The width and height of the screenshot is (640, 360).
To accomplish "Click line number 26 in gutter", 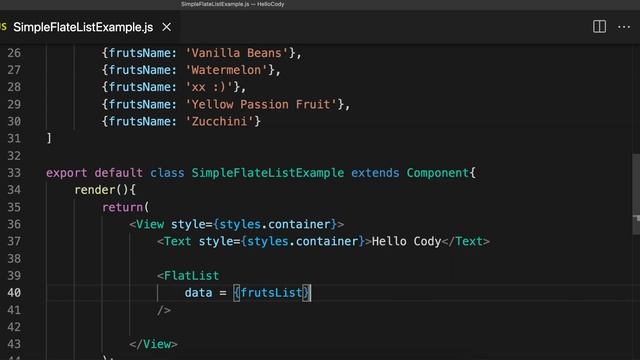I will click(14, 53).
